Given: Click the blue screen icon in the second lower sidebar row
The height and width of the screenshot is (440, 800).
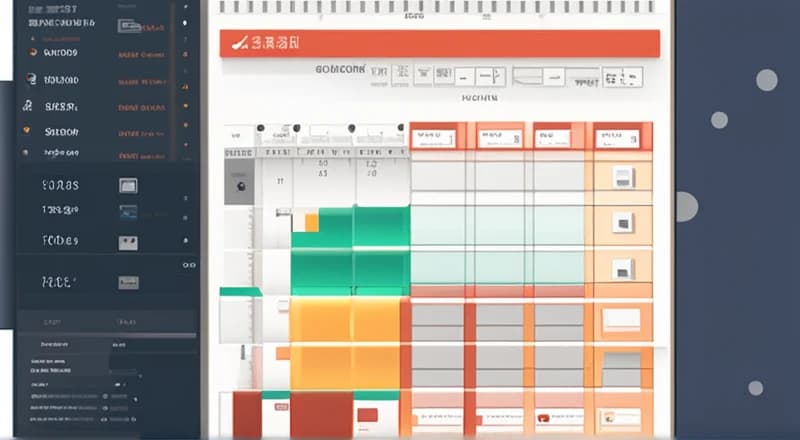Looking at the screenshot, I should pos(128,212).
